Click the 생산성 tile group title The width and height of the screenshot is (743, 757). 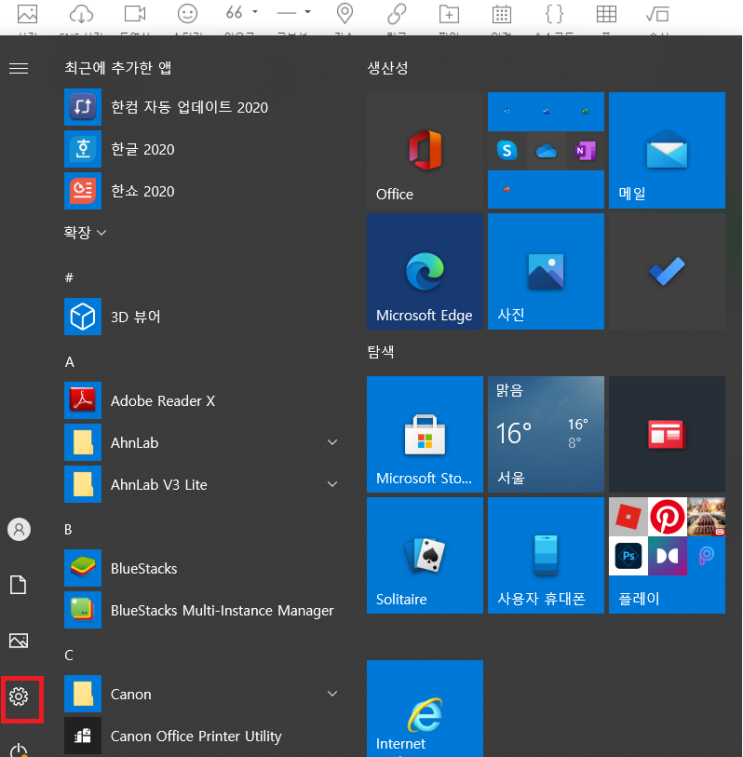click(x=387, y=68)
